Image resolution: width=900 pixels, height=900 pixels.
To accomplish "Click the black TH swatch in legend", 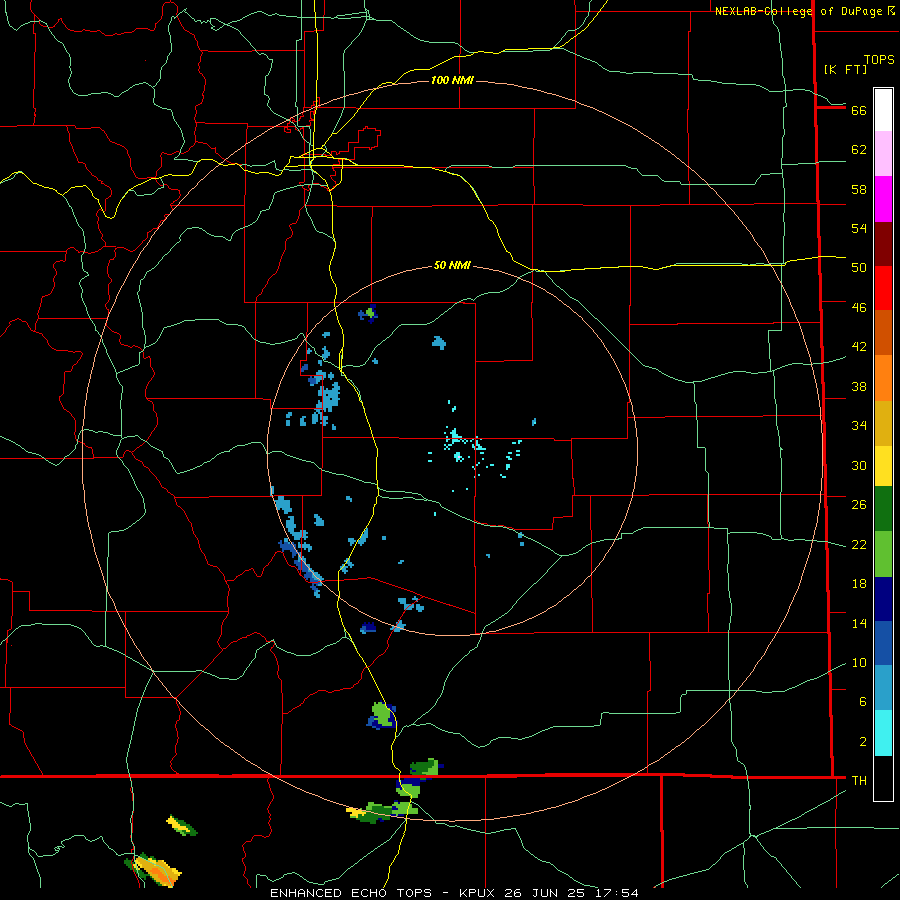I will [883, 778].
